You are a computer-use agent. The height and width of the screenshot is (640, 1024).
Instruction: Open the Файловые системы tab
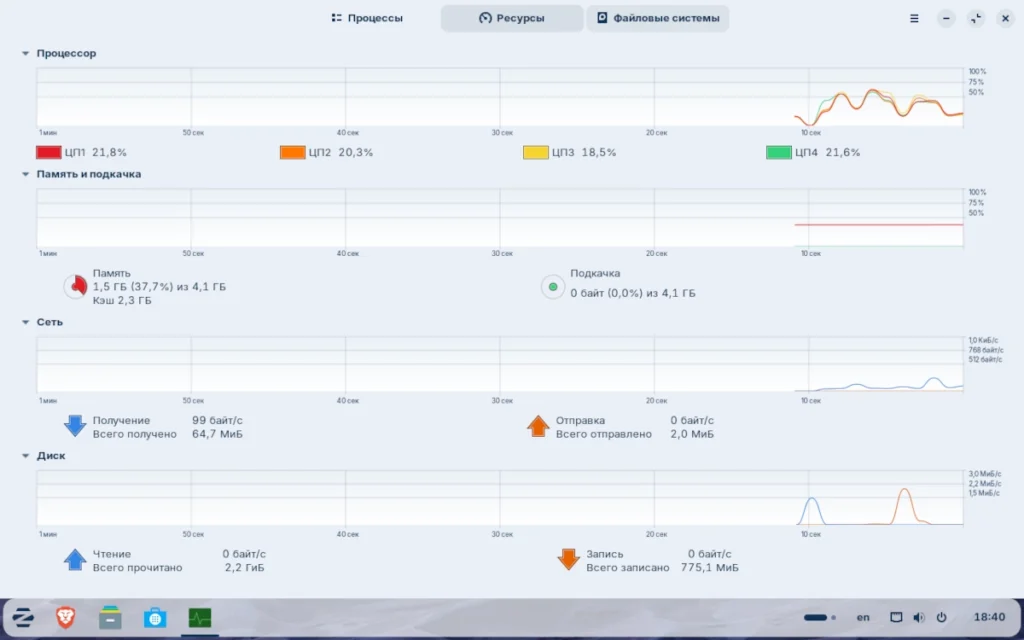pos(658,18)
